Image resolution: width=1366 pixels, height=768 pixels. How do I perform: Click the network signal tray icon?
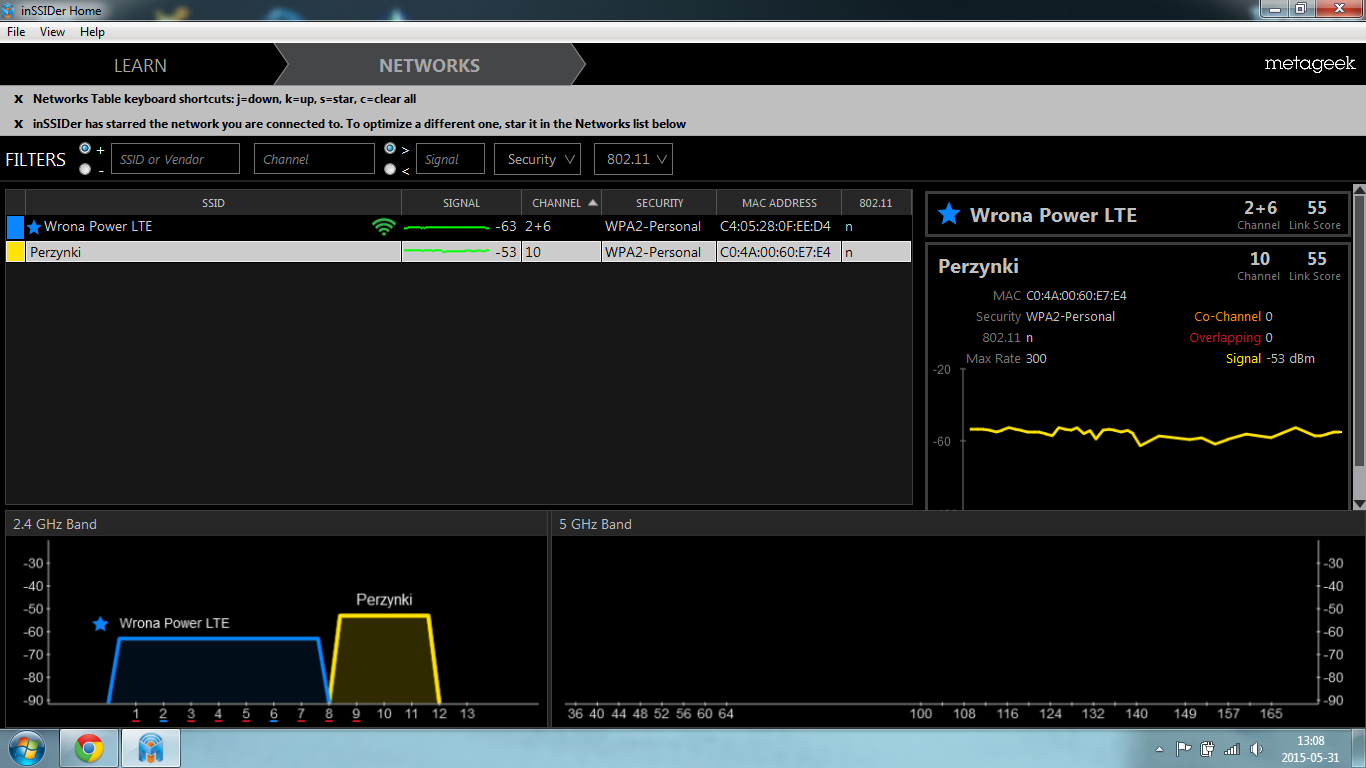tap(1231, 749)
